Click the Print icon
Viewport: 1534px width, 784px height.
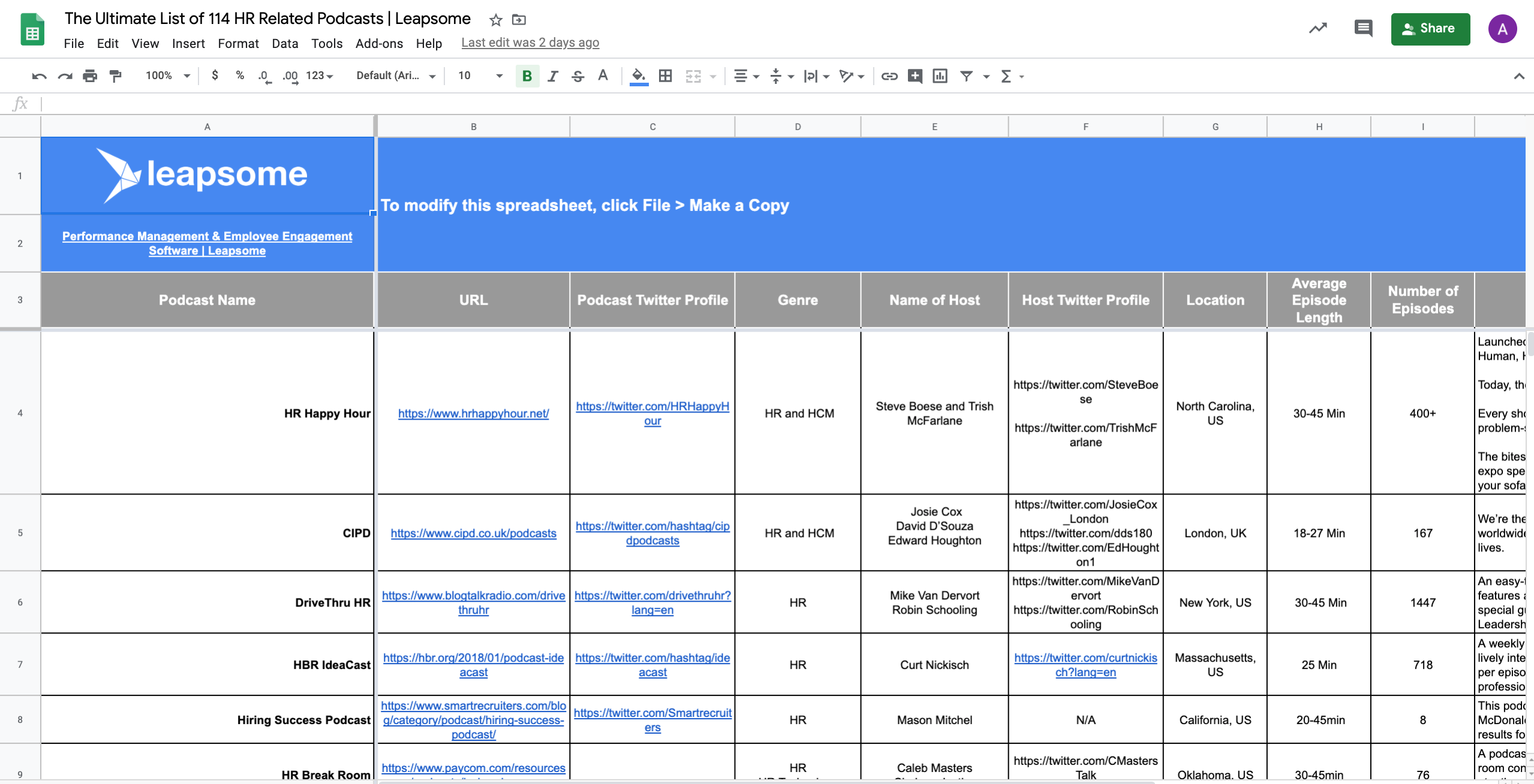(x=90, y=76)
